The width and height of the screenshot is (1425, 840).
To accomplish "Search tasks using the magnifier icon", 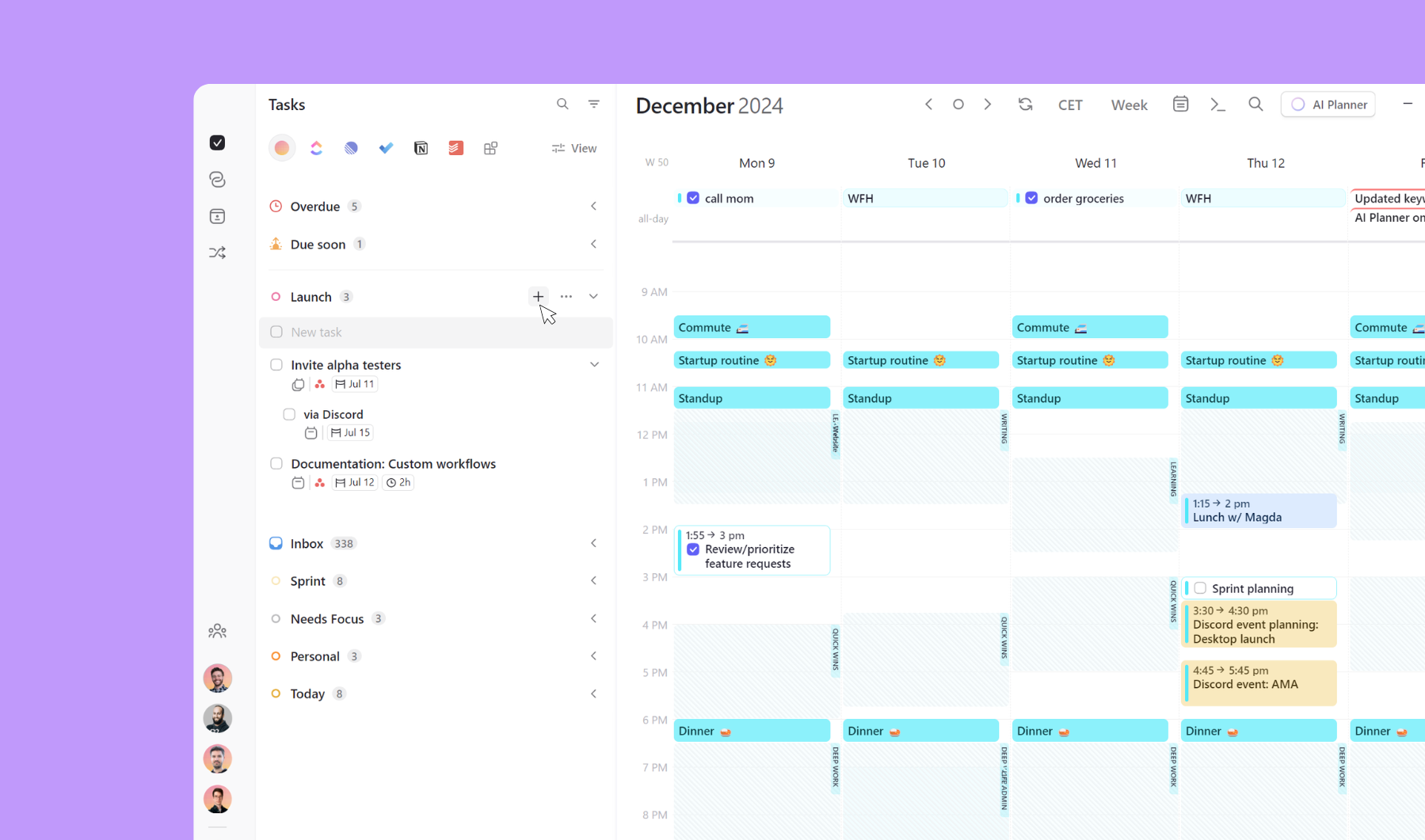I will pos(562,104).
